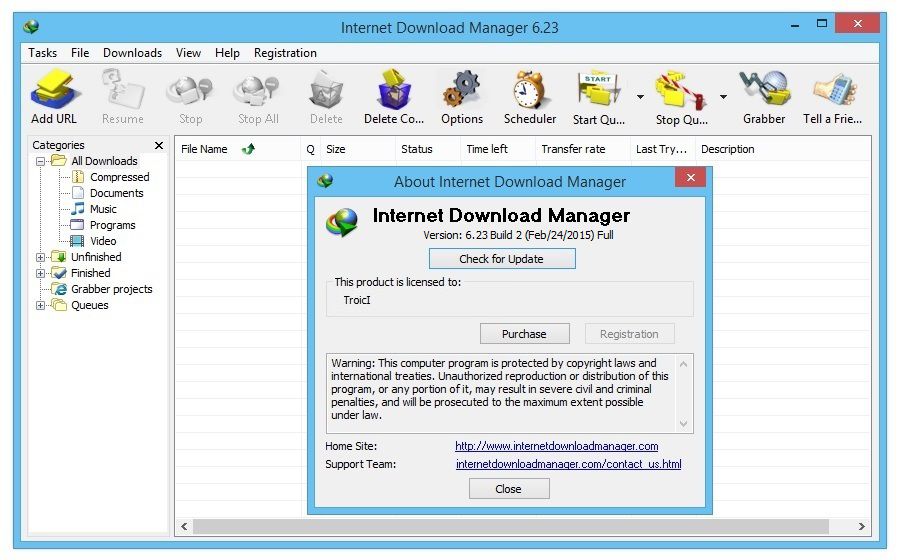The image size is (899, 560).
Task: Select the Queues folder
Action: click(89, 306)
